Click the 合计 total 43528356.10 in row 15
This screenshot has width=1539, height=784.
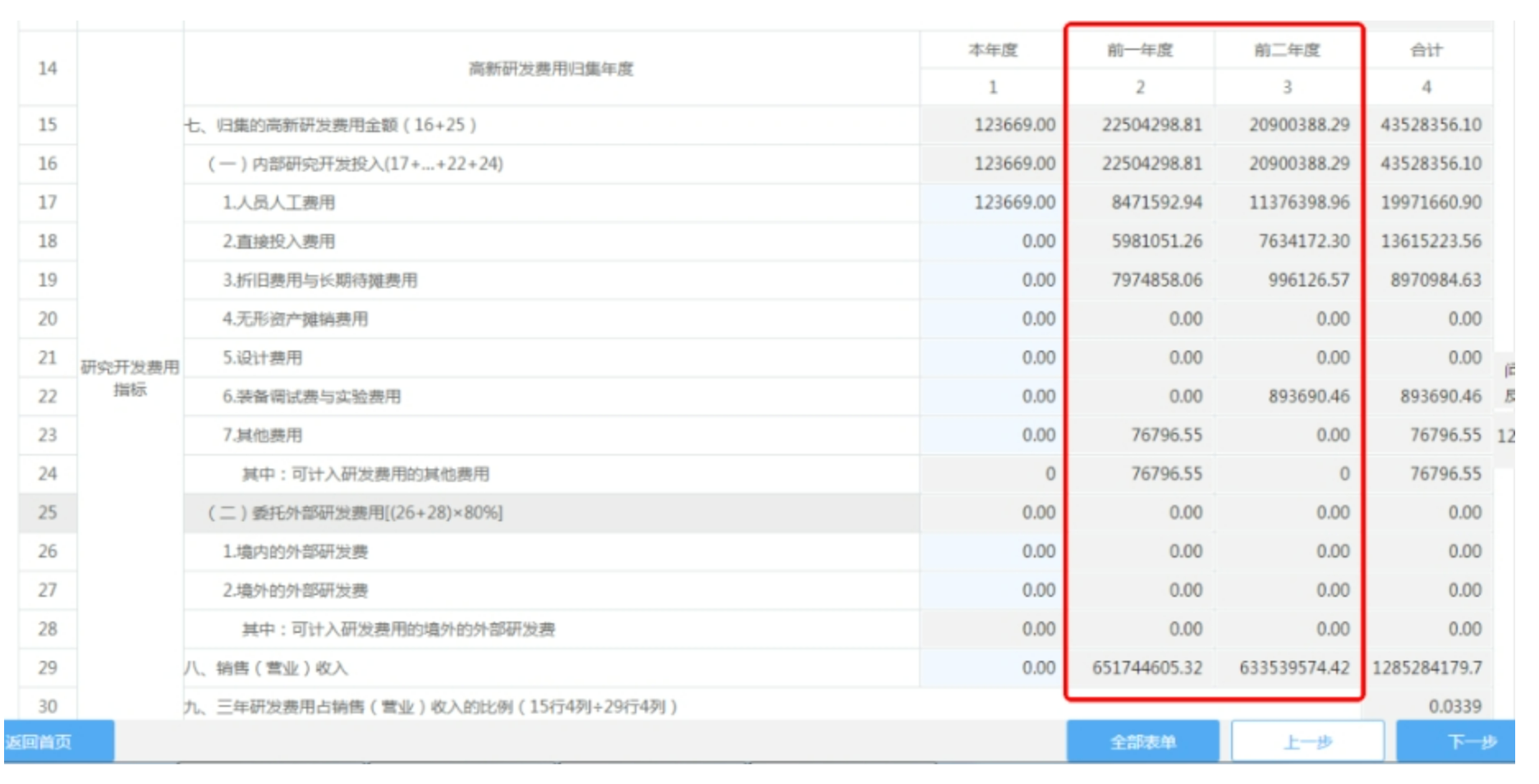pyautogui.click(x=1431, y=125)
